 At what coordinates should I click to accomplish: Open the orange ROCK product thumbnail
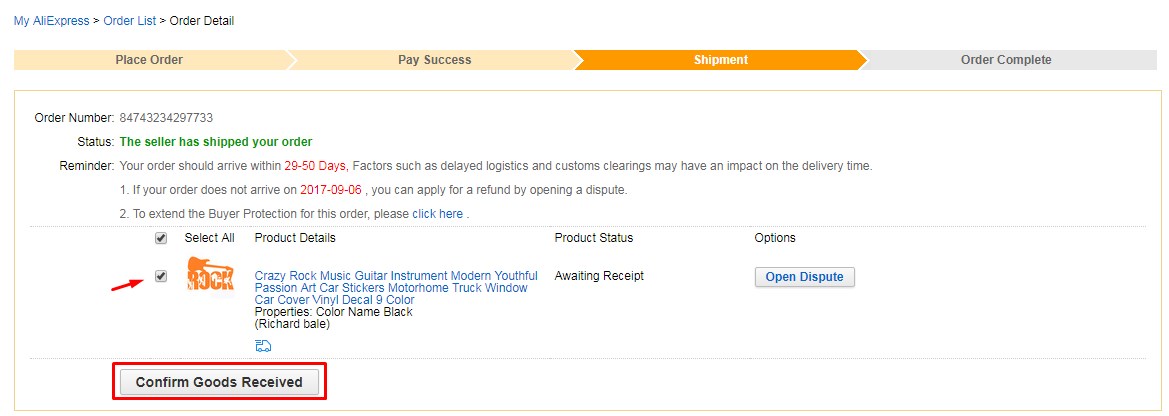pyautogui.click(x=210, y=277)
